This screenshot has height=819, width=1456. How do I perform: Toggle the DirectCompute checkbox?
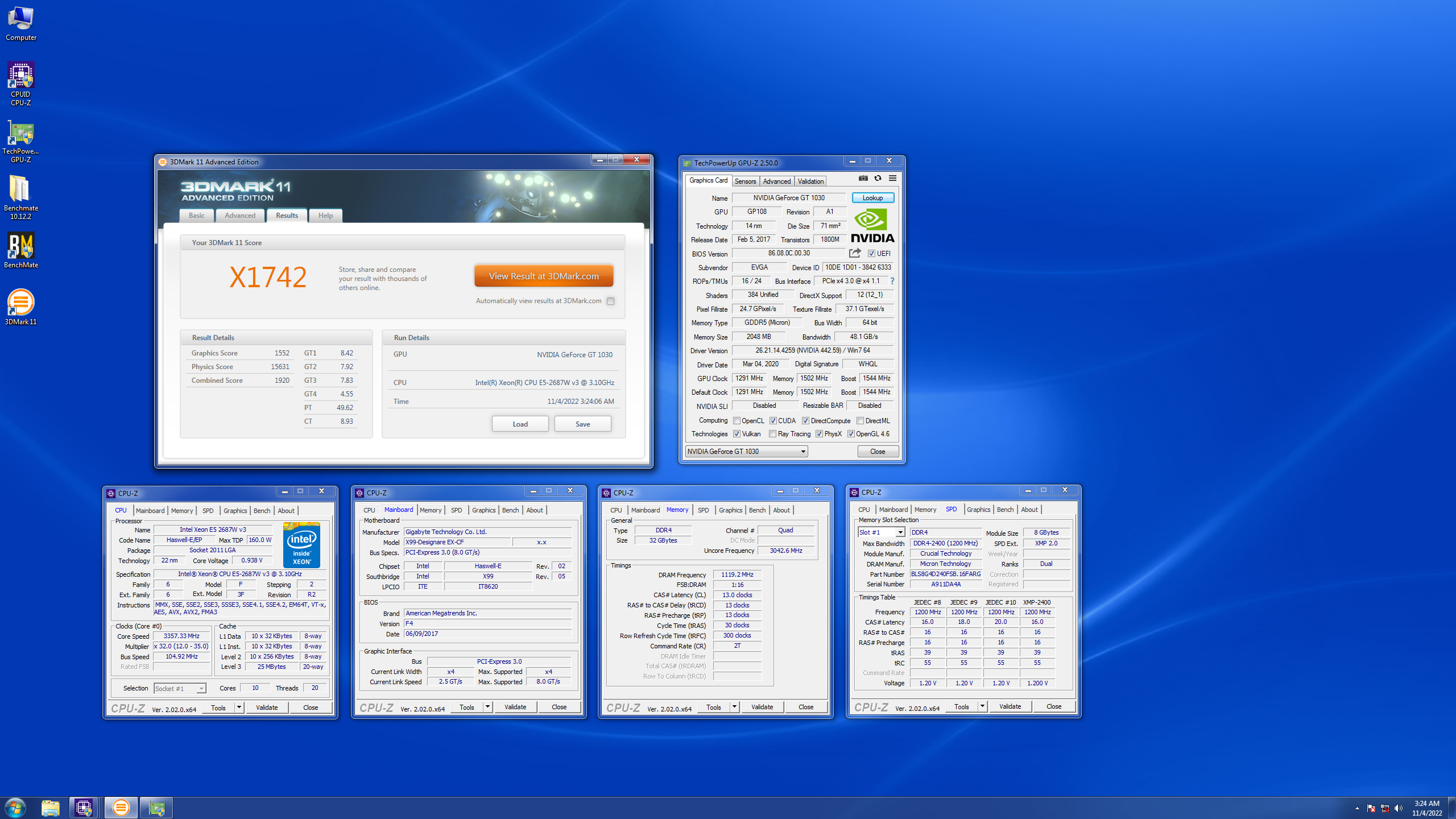806,421
